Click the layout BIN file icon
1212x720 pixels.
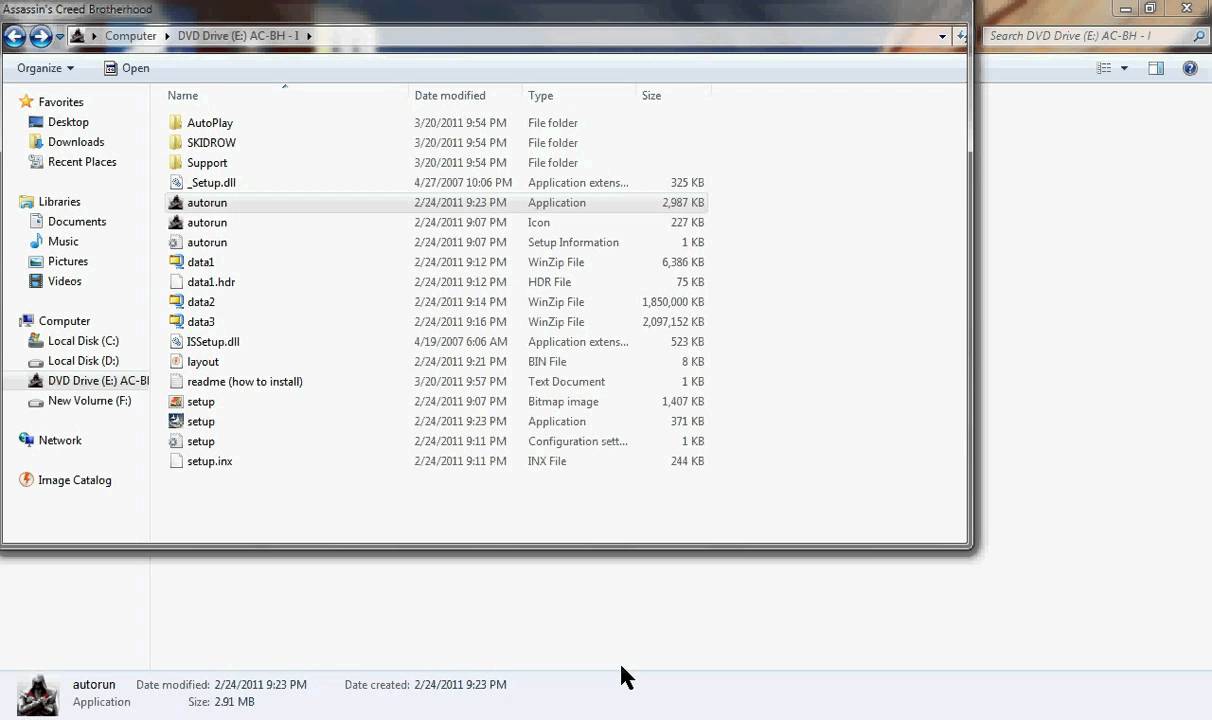click(176, 362)
